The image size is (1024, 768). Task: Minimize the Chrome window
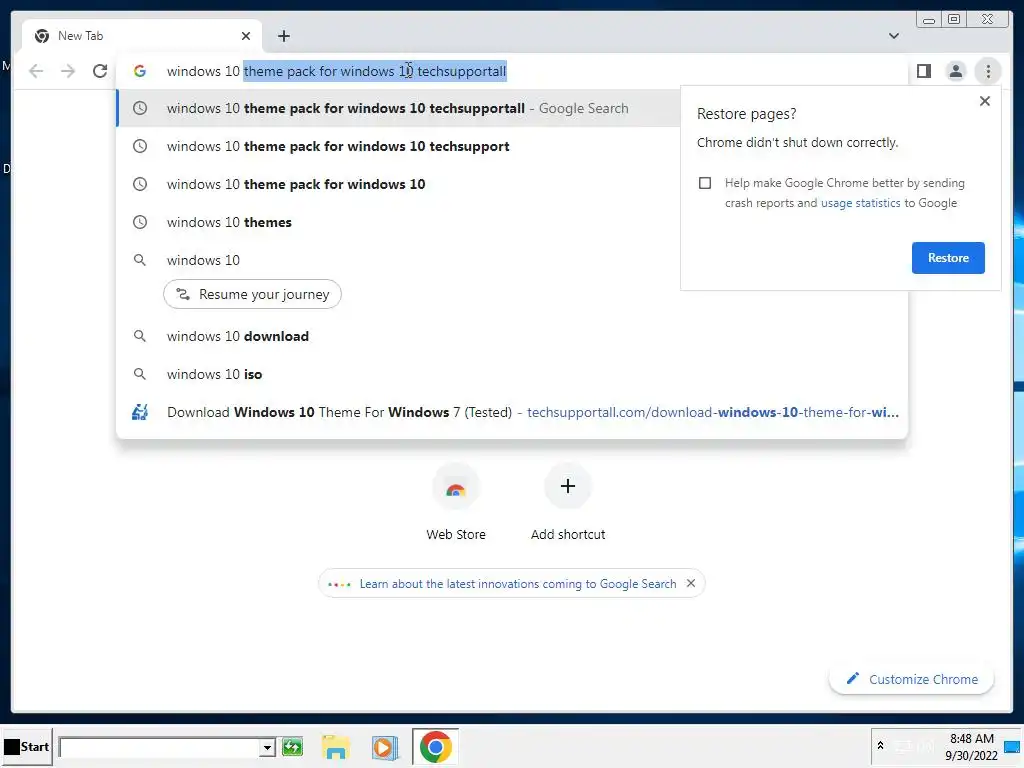(929, 20)
